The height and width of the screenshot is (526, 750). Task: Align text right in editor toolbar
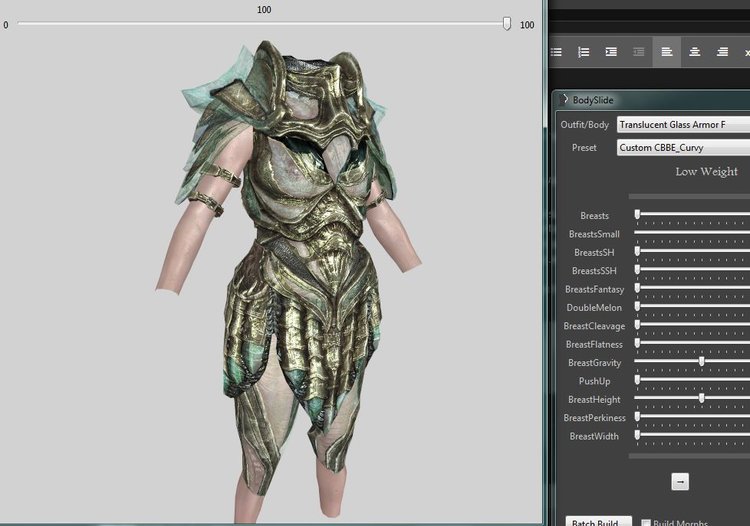tap(722, 52)
